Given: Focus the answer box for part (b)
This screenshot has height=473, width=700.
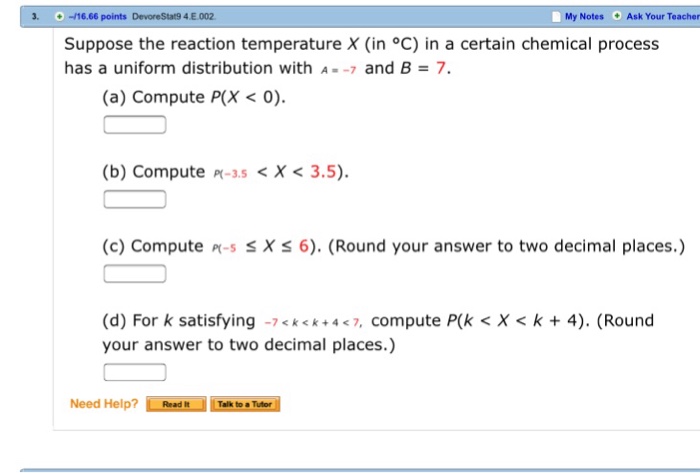Looking at the screenshot, I should pos(135,199).
